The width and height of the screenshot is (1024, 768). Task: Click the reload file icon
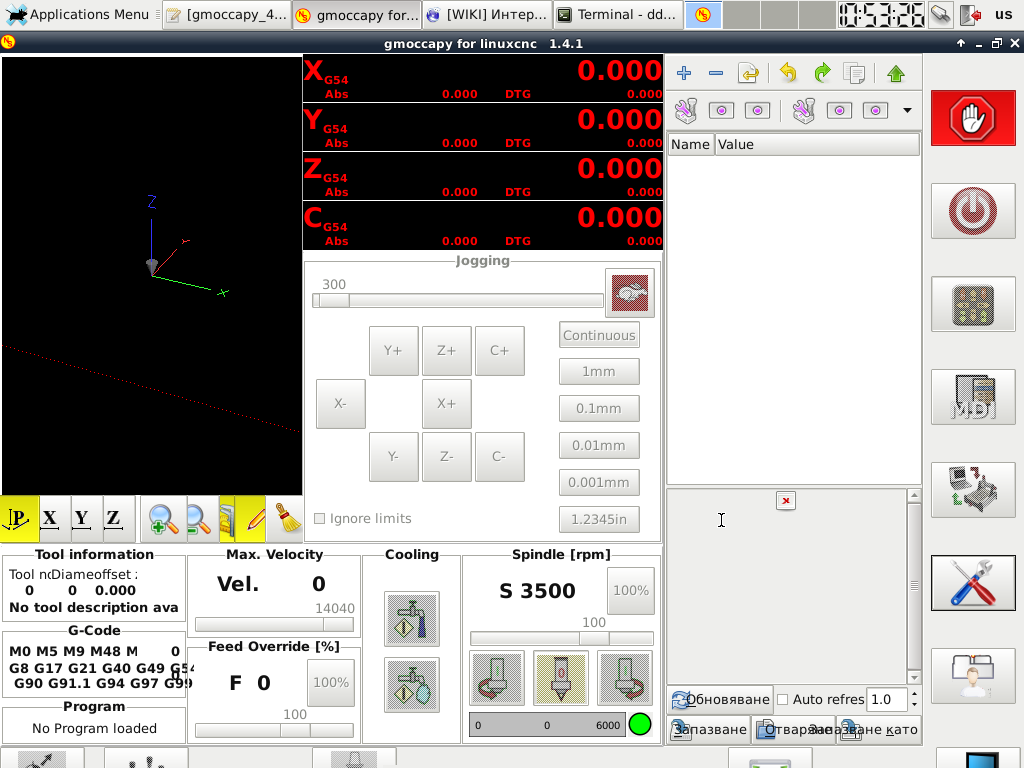point(748,73)
